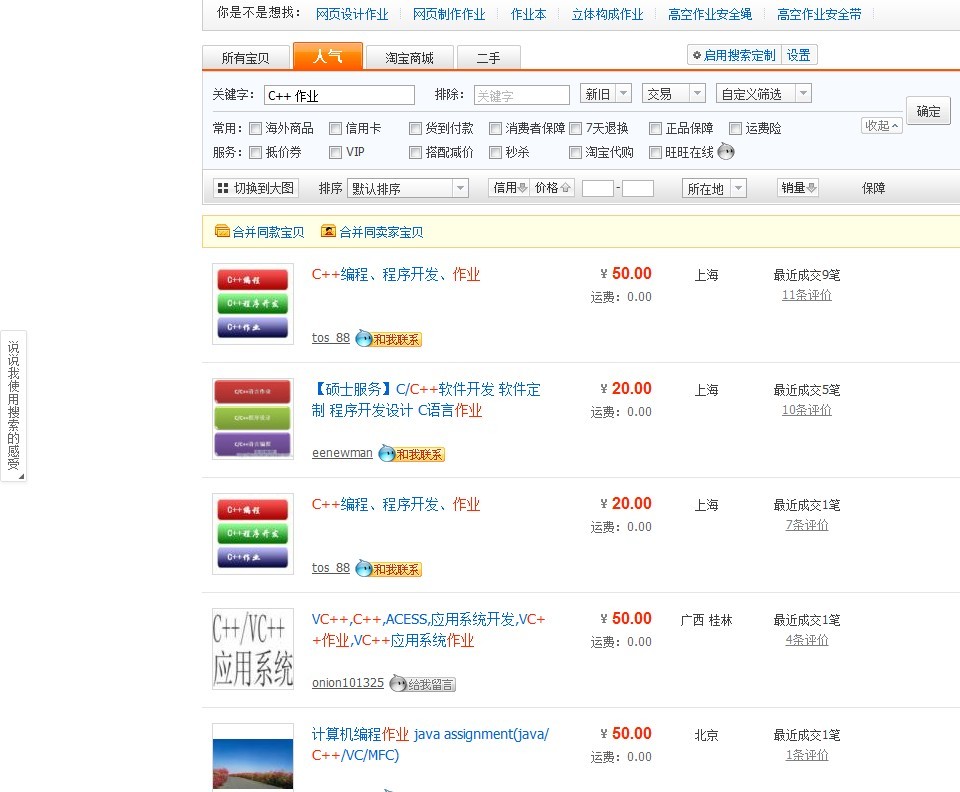Open the 立体构成作业 suggestion link

(x=607, y=14)
